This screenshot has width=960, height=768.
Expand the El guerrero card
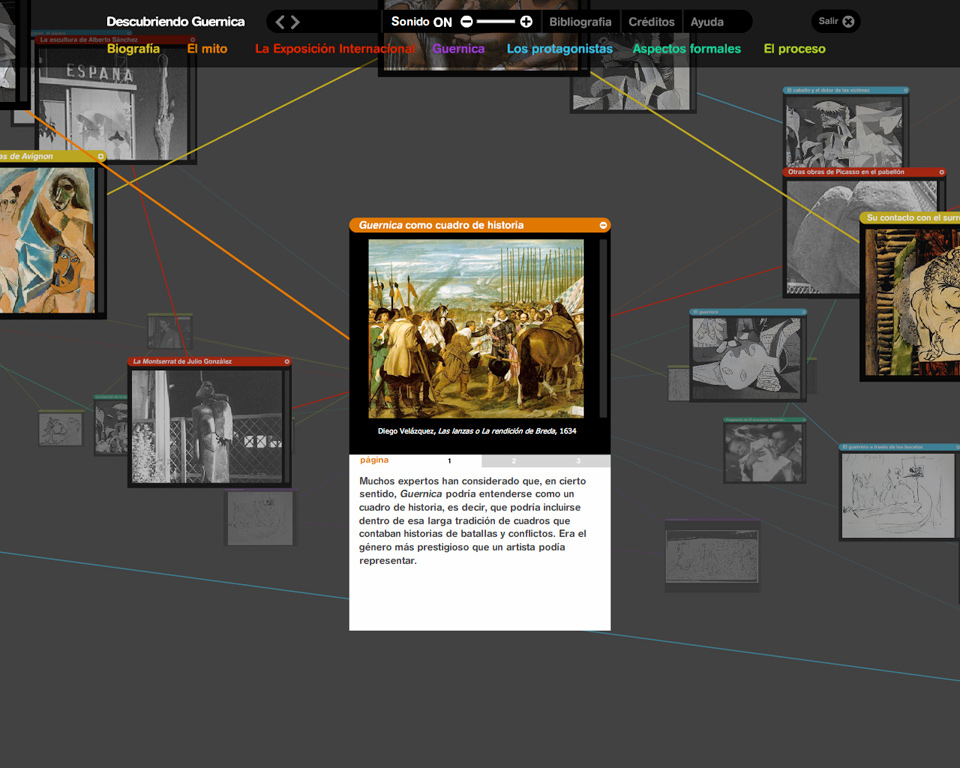pos(803,312)
